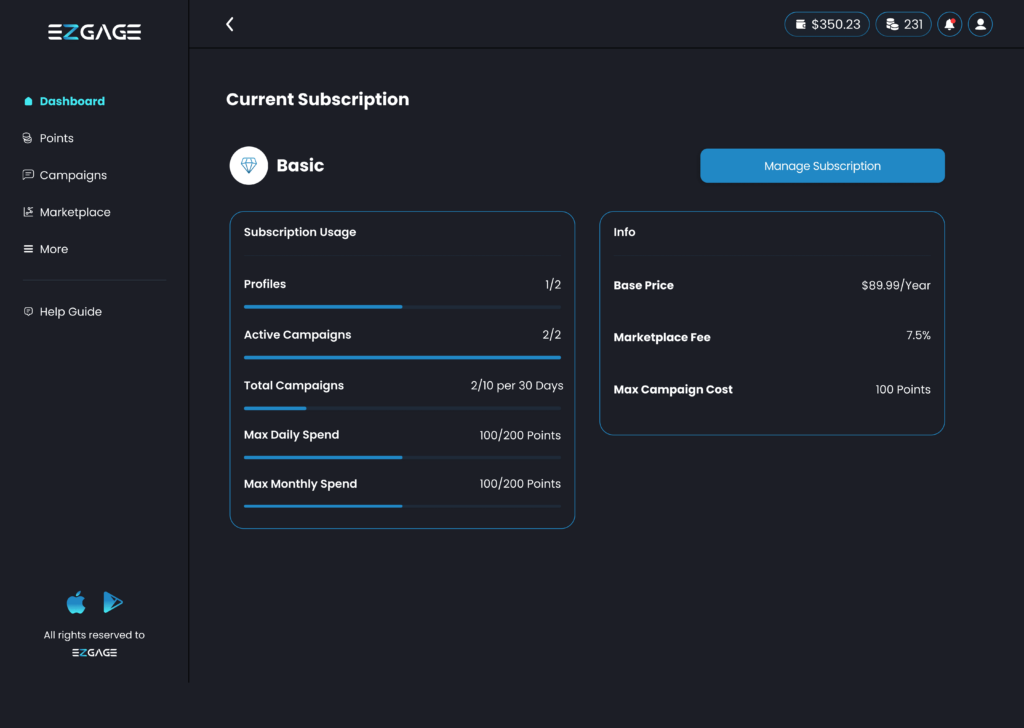Navigate to Marketplace in the sidebar
The height and width of the screenshot is (728, 1024).
74,212
